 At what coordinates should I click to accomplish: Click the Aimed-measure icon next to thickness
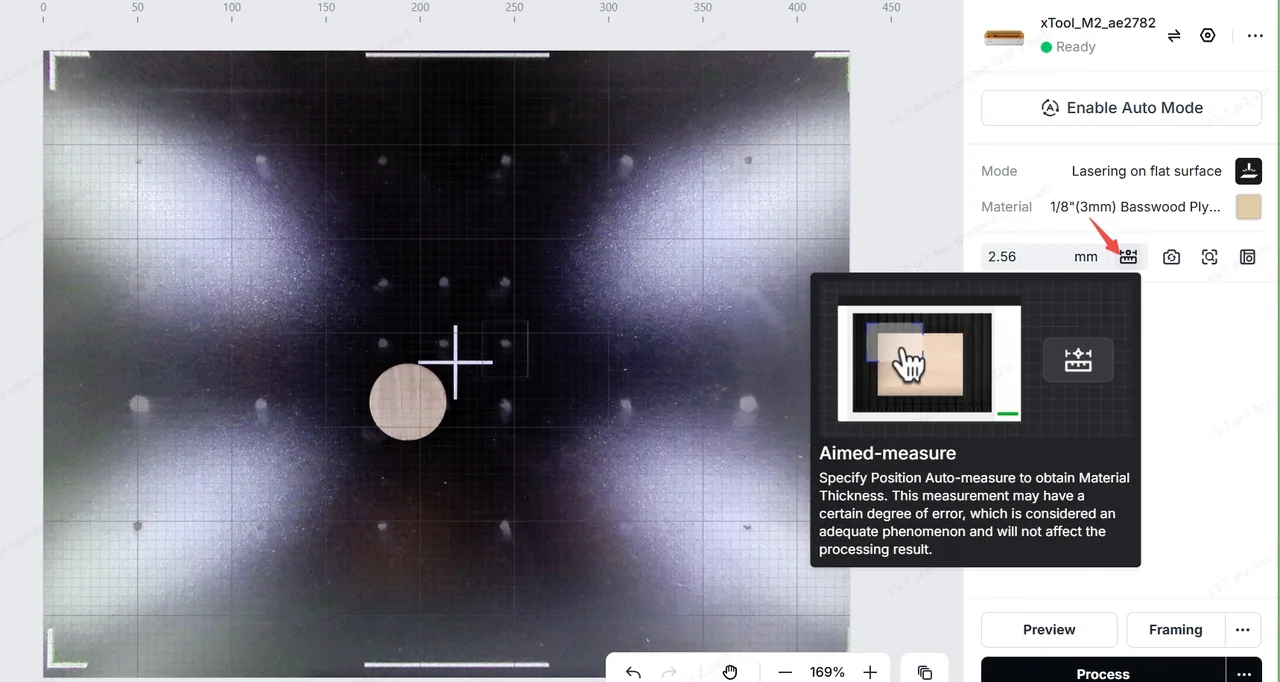1128,257
